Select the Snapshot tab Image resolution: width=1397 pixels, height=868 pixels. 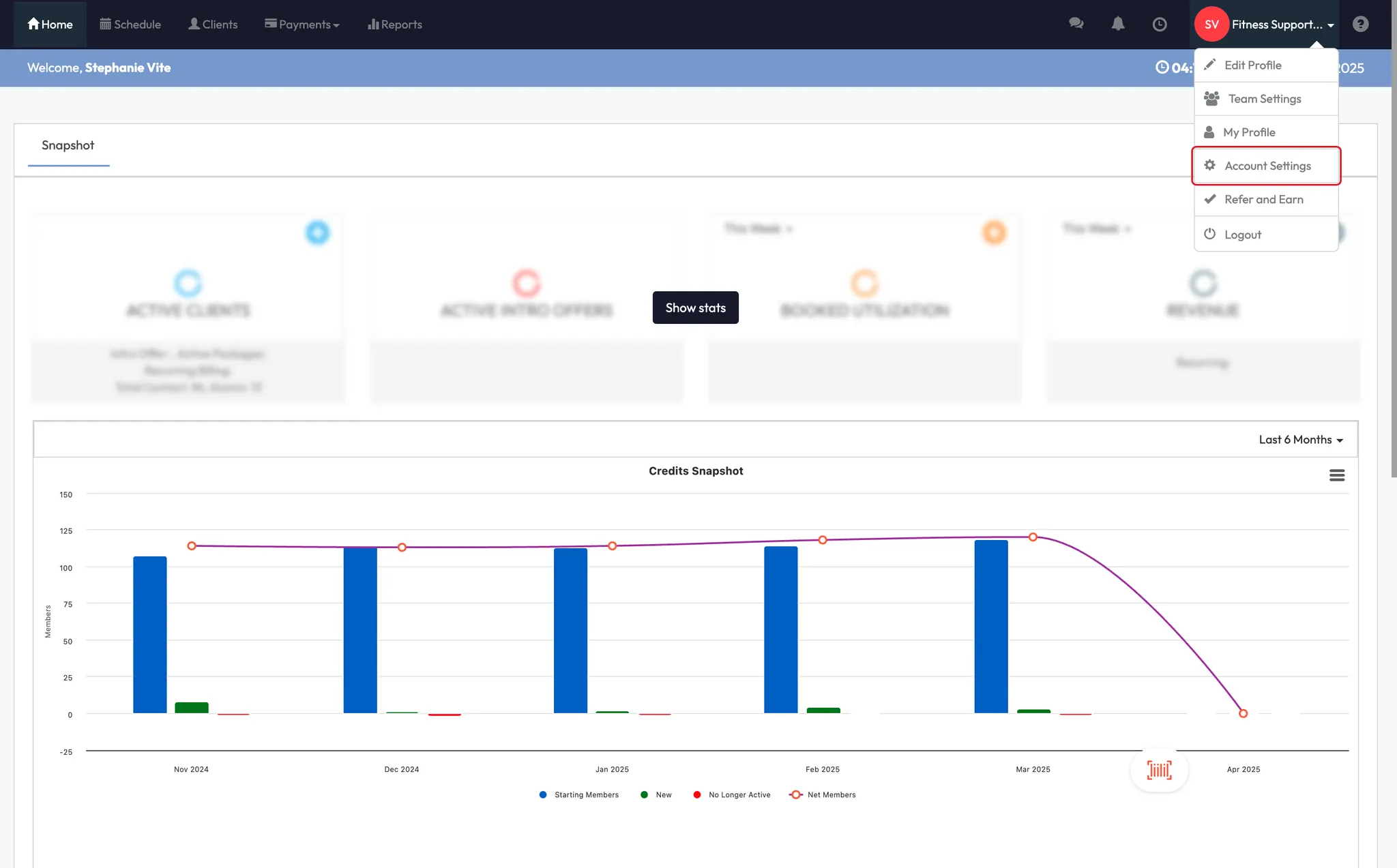click(68, 145)
